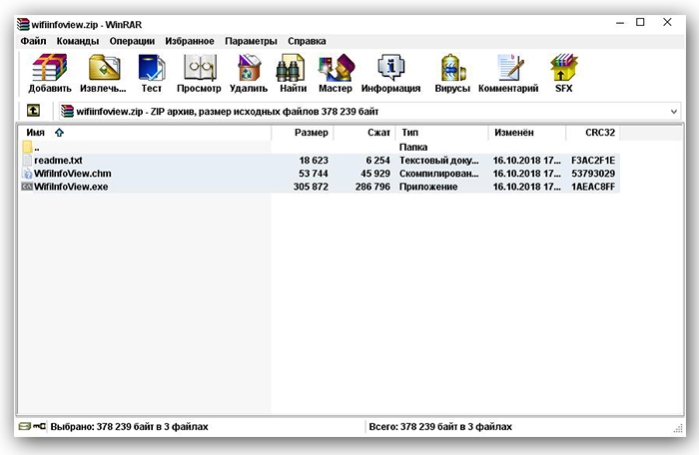The width and height of the screenshot is (699, 455).
Task: Click the Удалить (Delete) recycle icon
Action: point(248,68)
